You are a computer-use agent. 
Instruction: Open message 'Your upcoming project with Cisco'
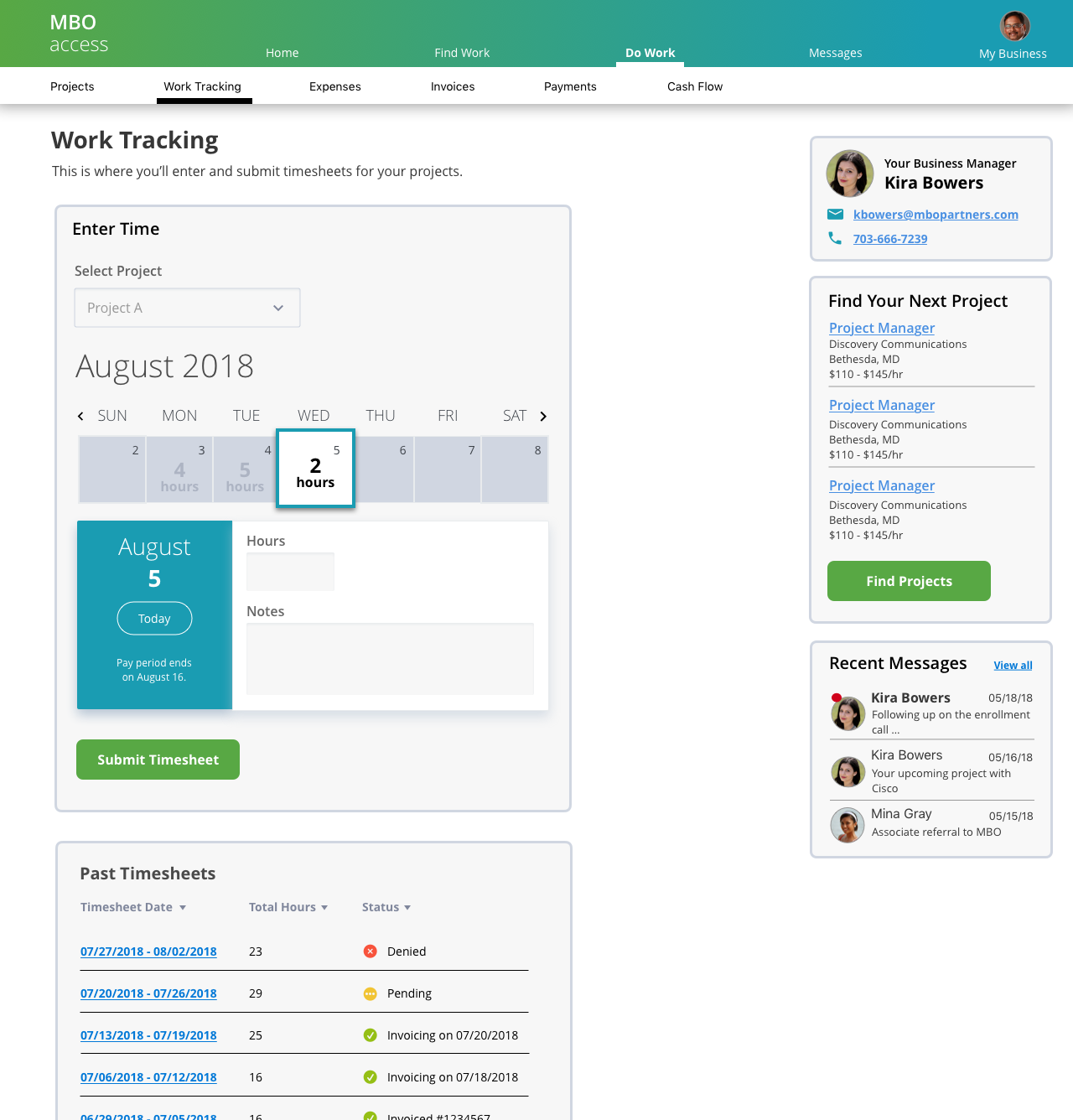click(941, 780)
